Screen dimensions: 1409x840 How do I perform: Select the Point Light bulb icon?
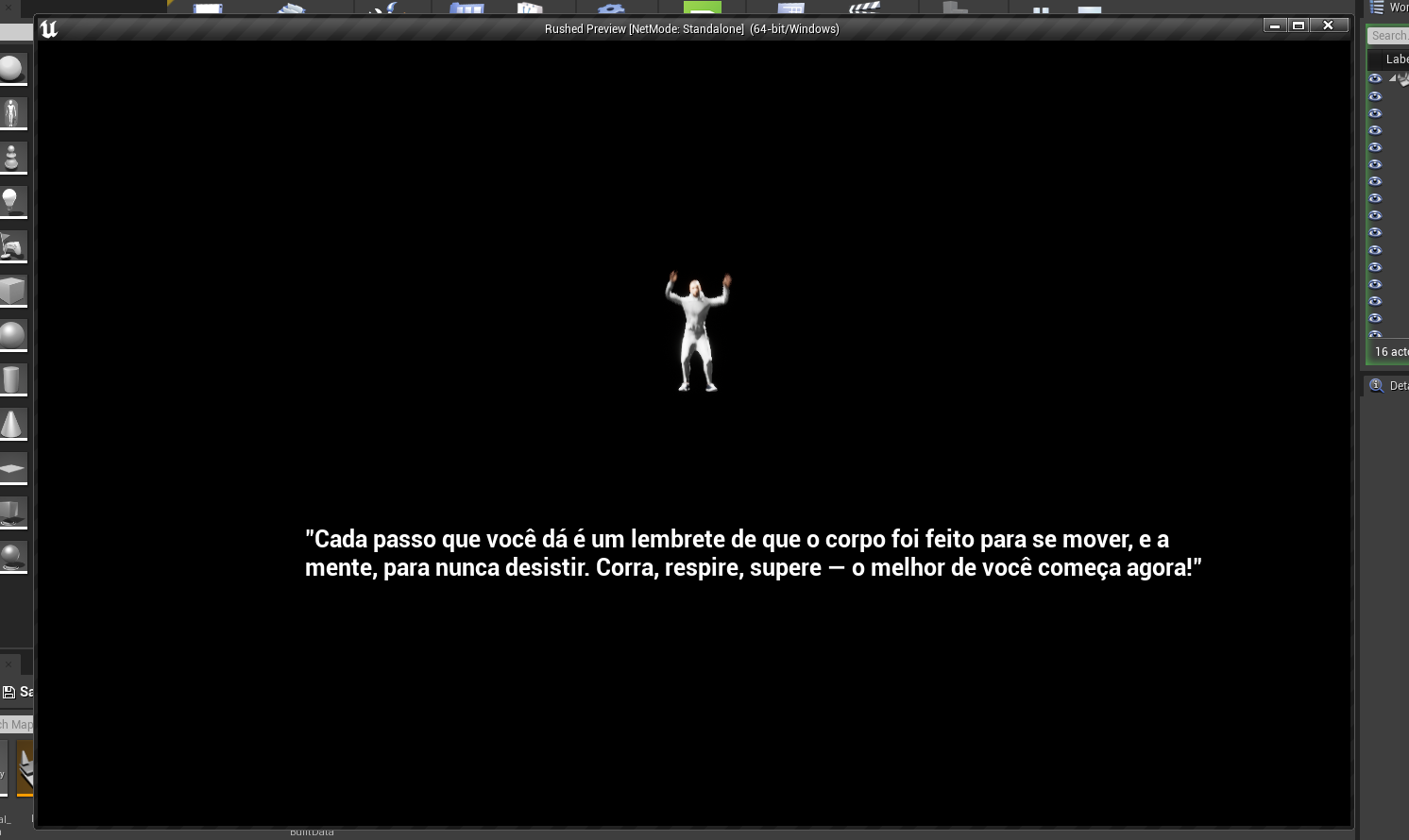[x=11, y=202]
